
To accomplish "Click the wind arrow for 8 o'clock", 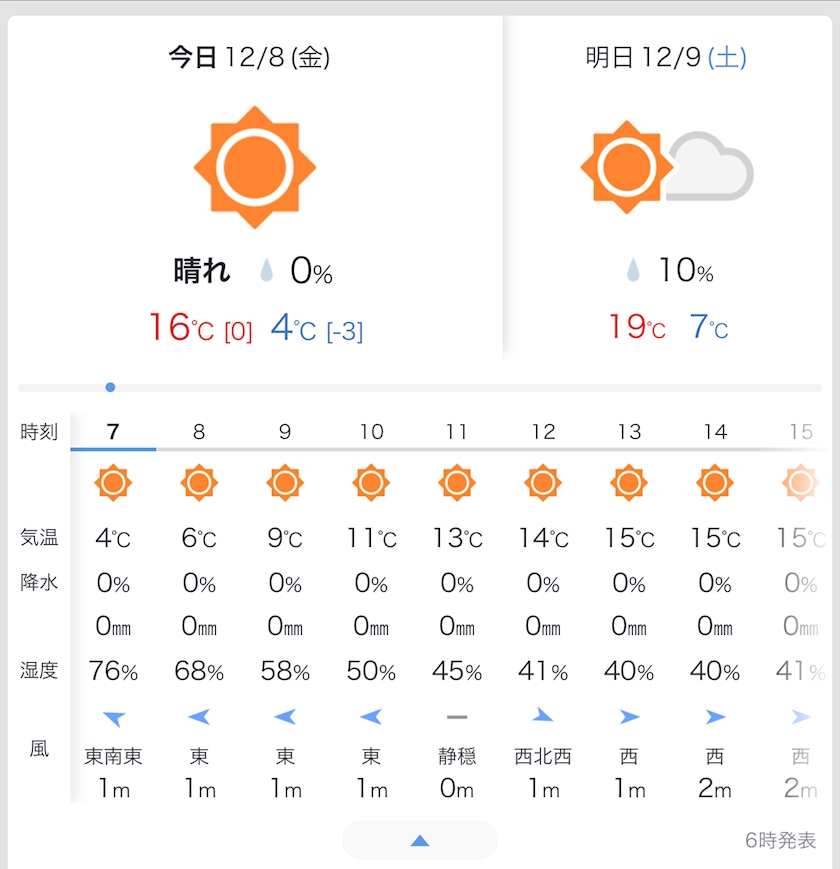I will tap(199, 716).
